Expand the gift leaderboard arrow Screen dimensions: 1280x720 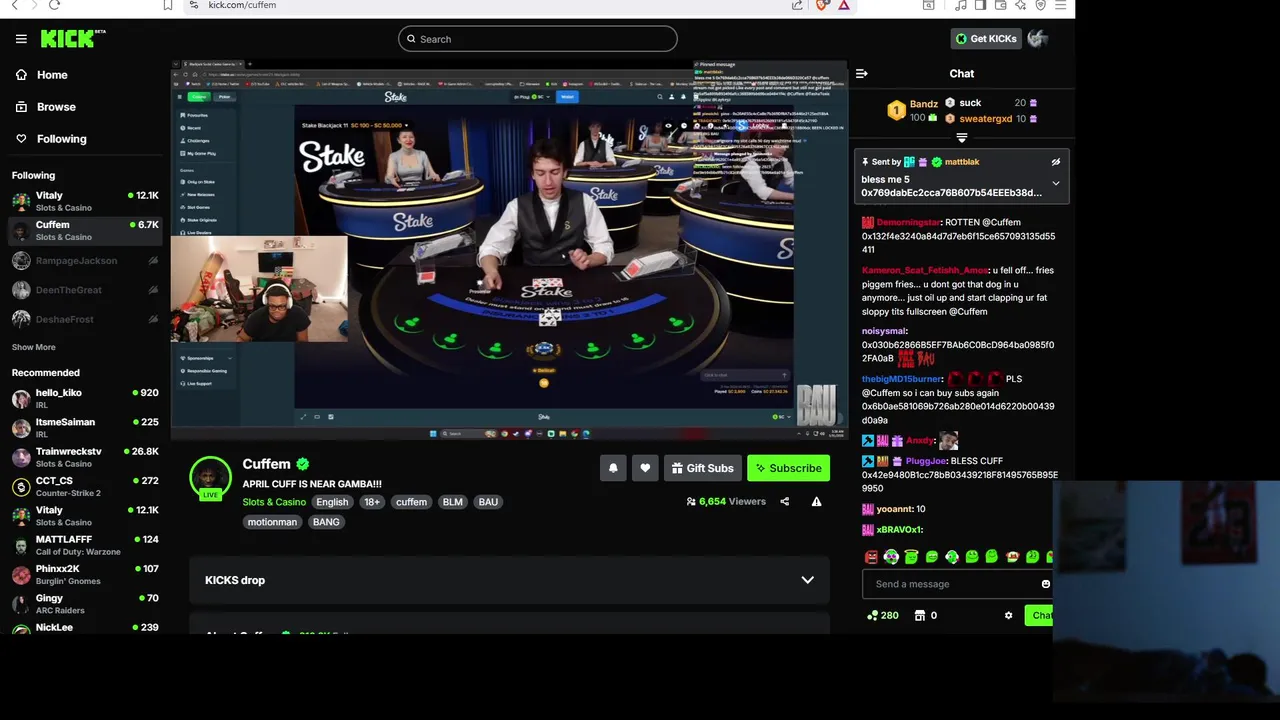click(x=962, y=138)
